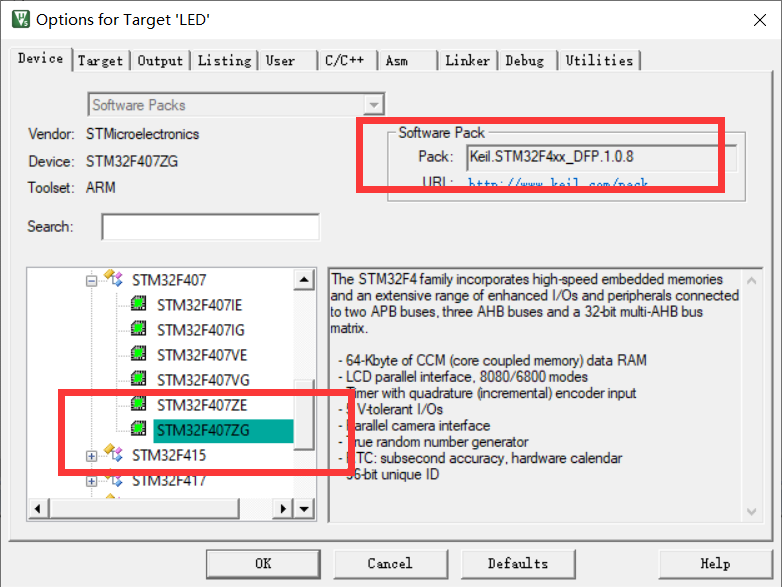
Task: Select device STM32F407ZE in the tree
Action: [202, 405]
